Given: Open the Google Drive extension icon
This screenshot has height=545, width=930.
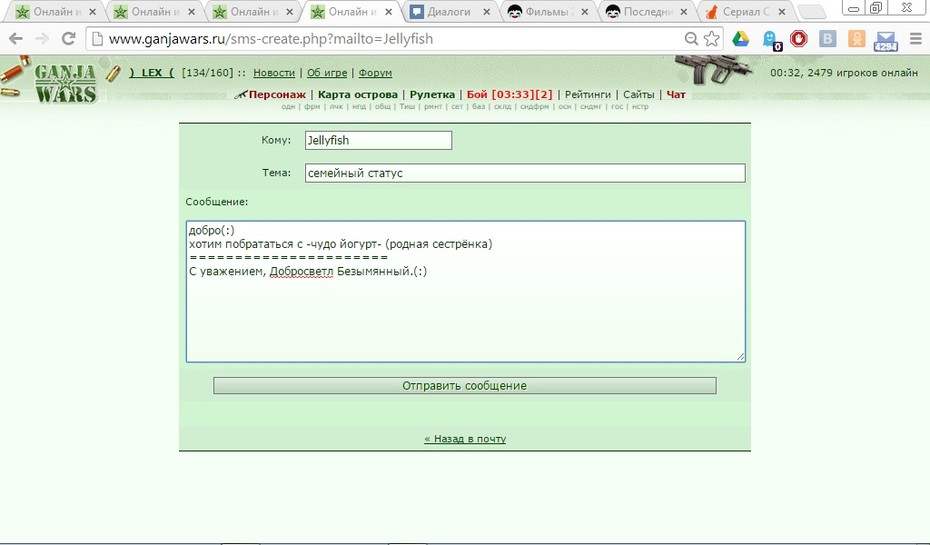Looking at the screenshot, I should [x=740, y=39].
